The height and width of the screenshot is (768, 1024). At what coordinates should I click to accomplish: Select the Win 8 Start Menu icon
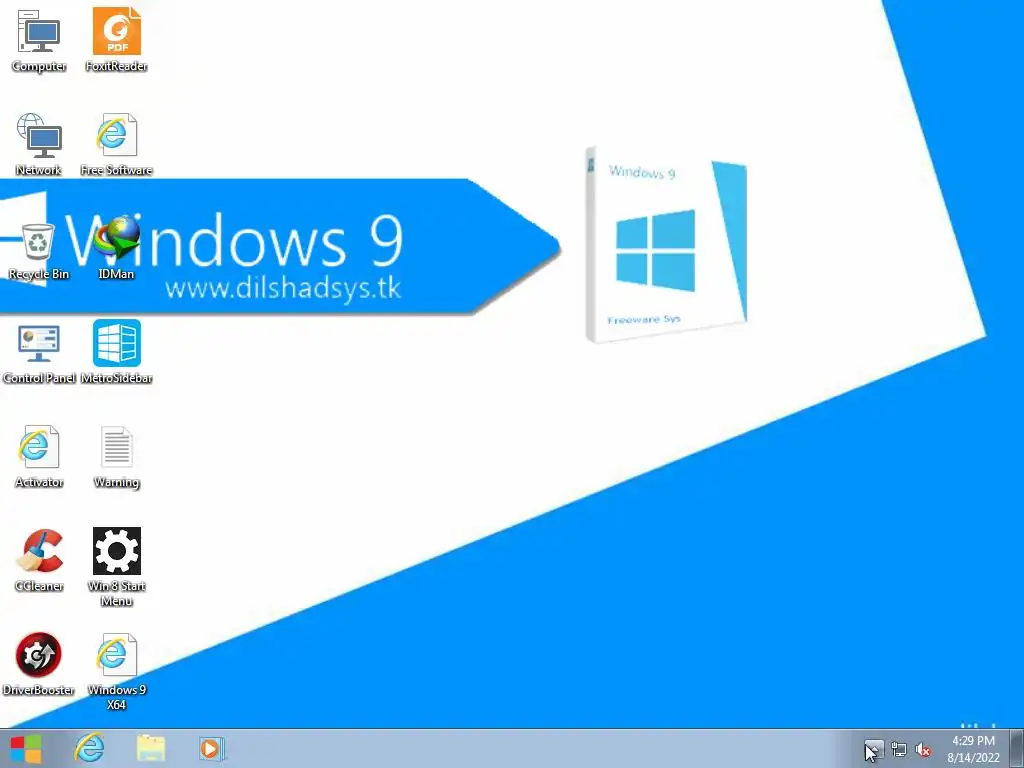116,567
